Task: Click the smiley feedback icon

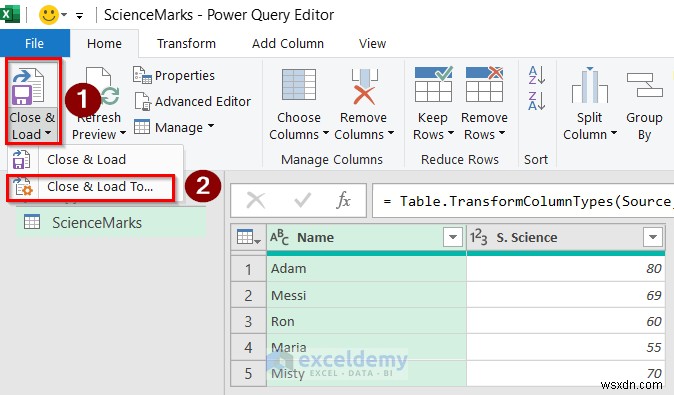Action: [49, 15]
